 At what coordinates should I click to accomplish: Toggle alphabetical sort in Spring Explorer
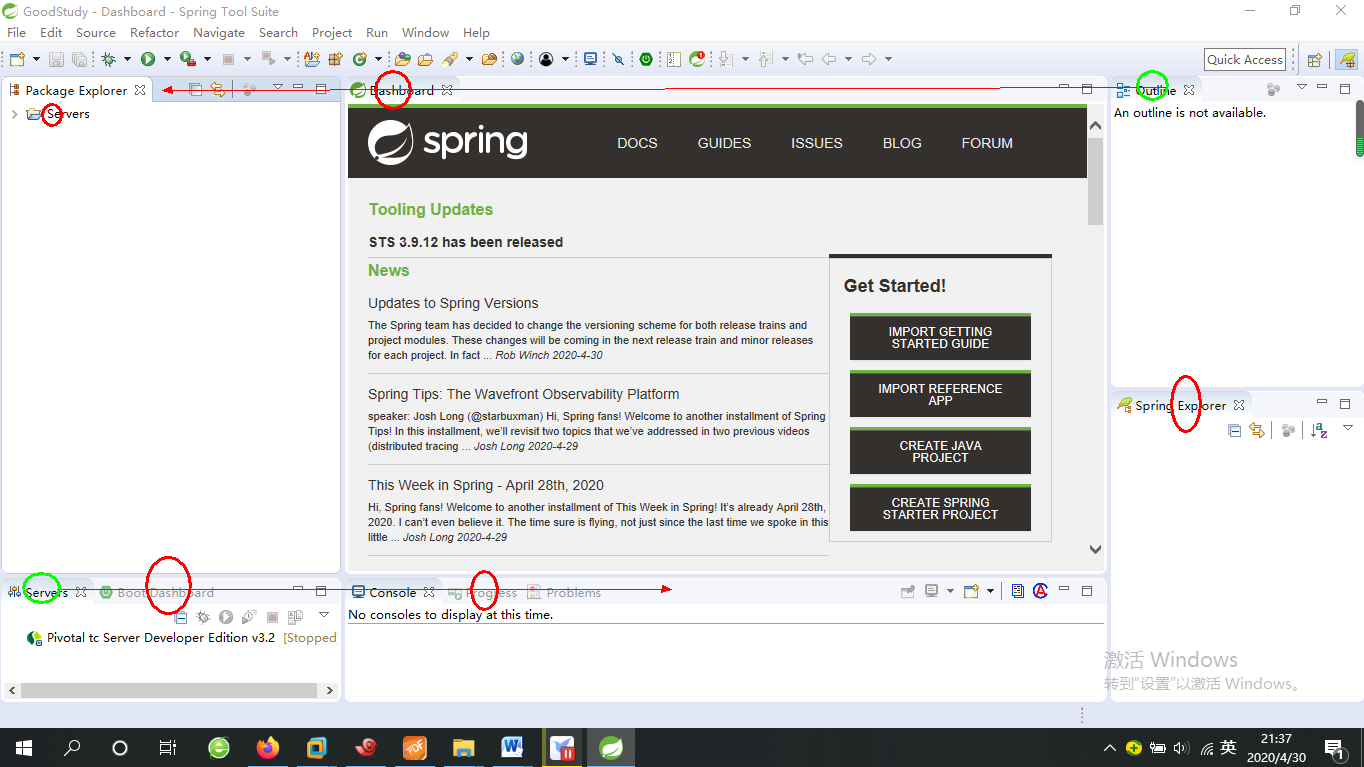click(x=1319, y=430)
